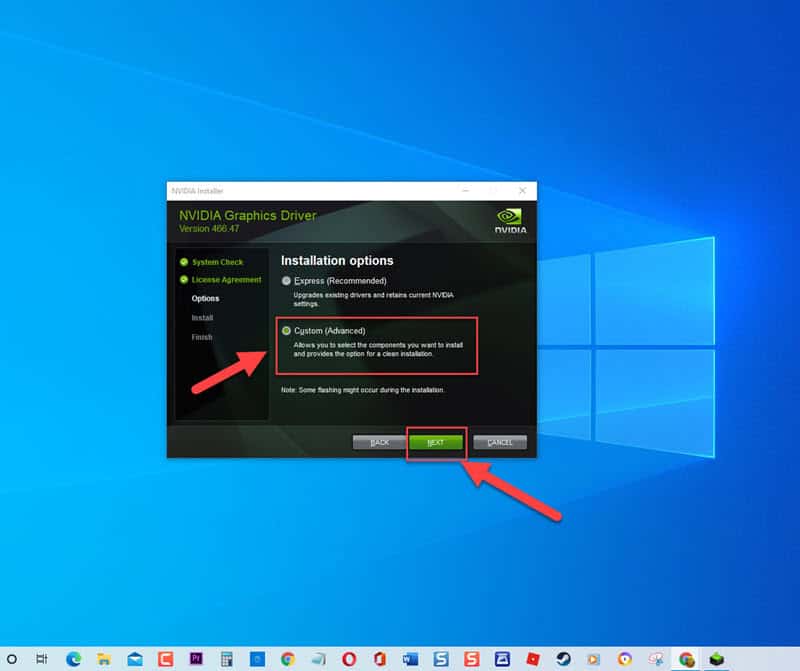Switch to NVIDIA installer taskbar icon
The height and width of the screenshot is (671, 800).
tap(717, 659)
